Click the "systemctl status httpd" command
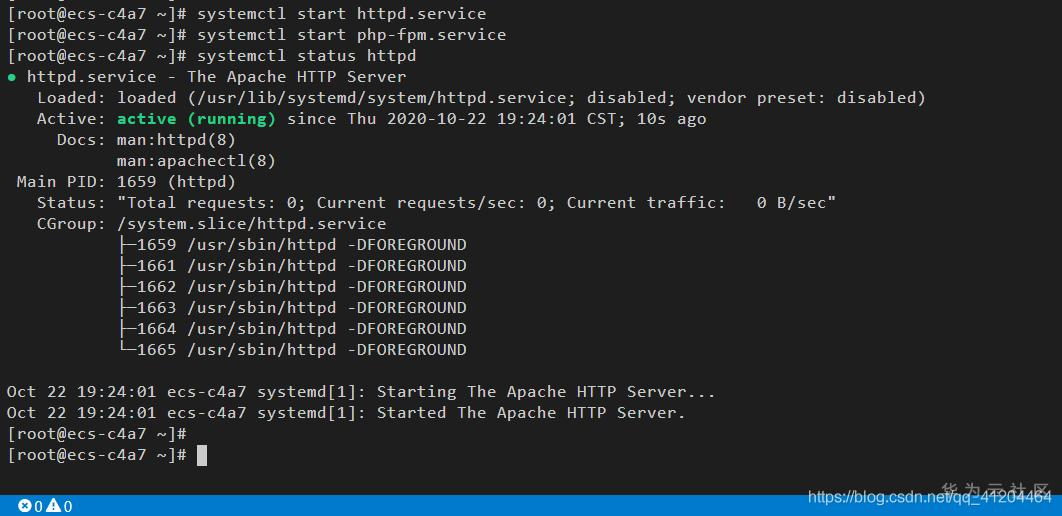The width and height of the screenshot is (1062, 516). 306,56
